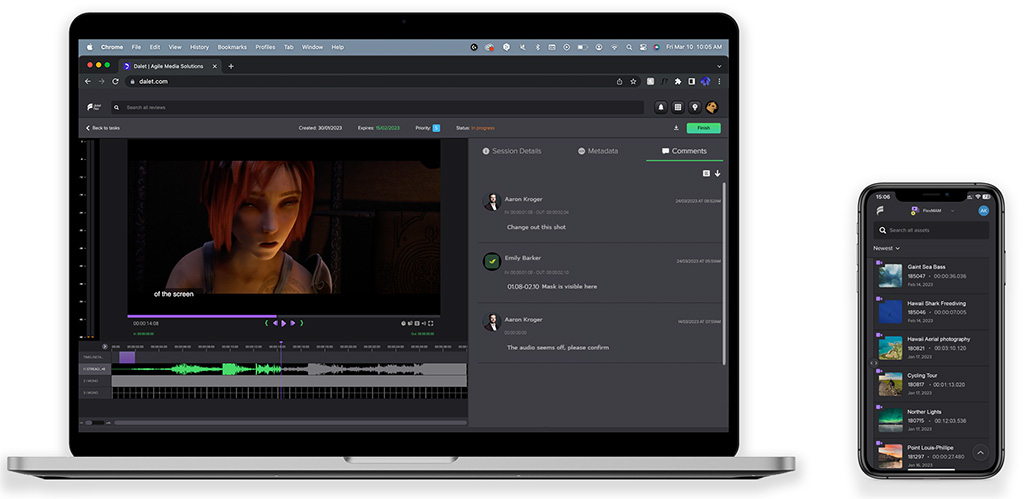1024x499 pixels.
Task: Click the volume speaker icon in player
Action: tap(423, 323)
